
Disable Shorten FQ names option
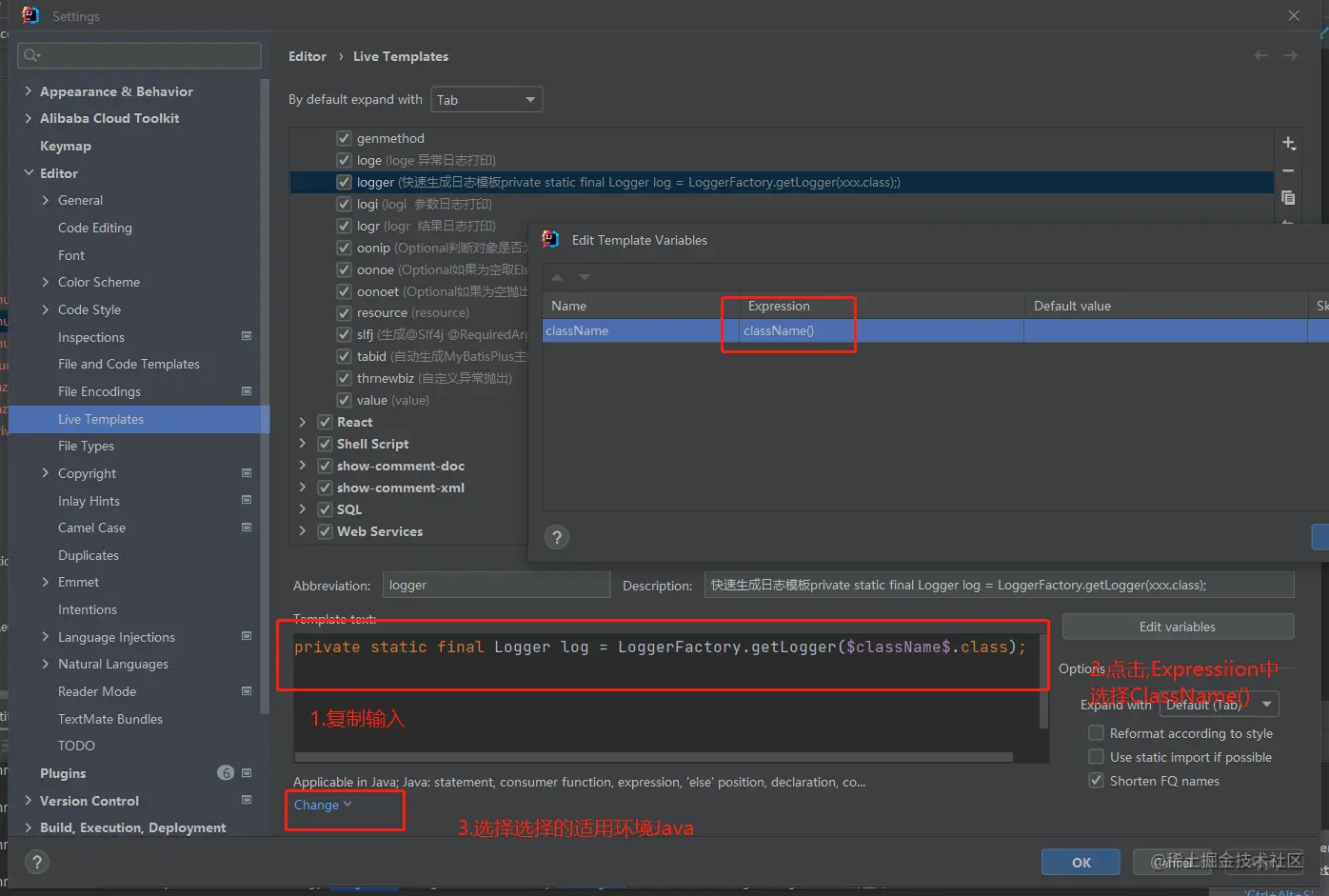point(1096,781)
